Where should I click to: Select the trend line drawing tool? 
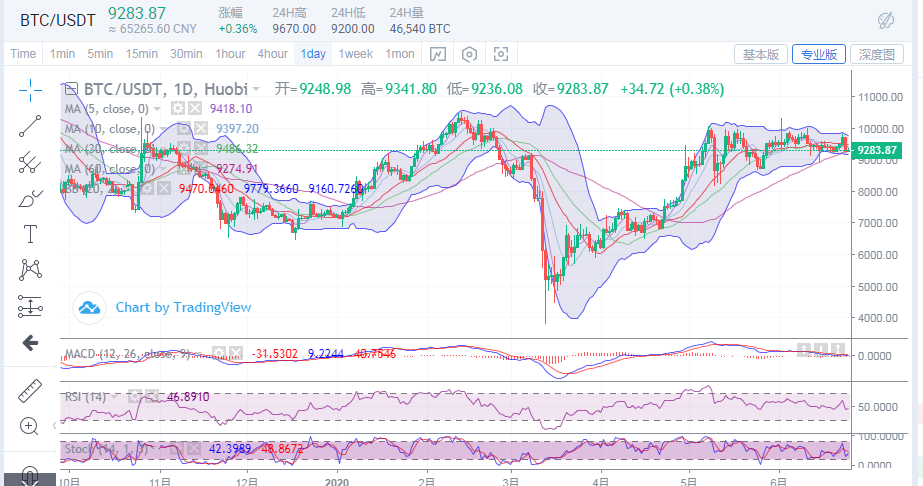[x=30, y=126]
